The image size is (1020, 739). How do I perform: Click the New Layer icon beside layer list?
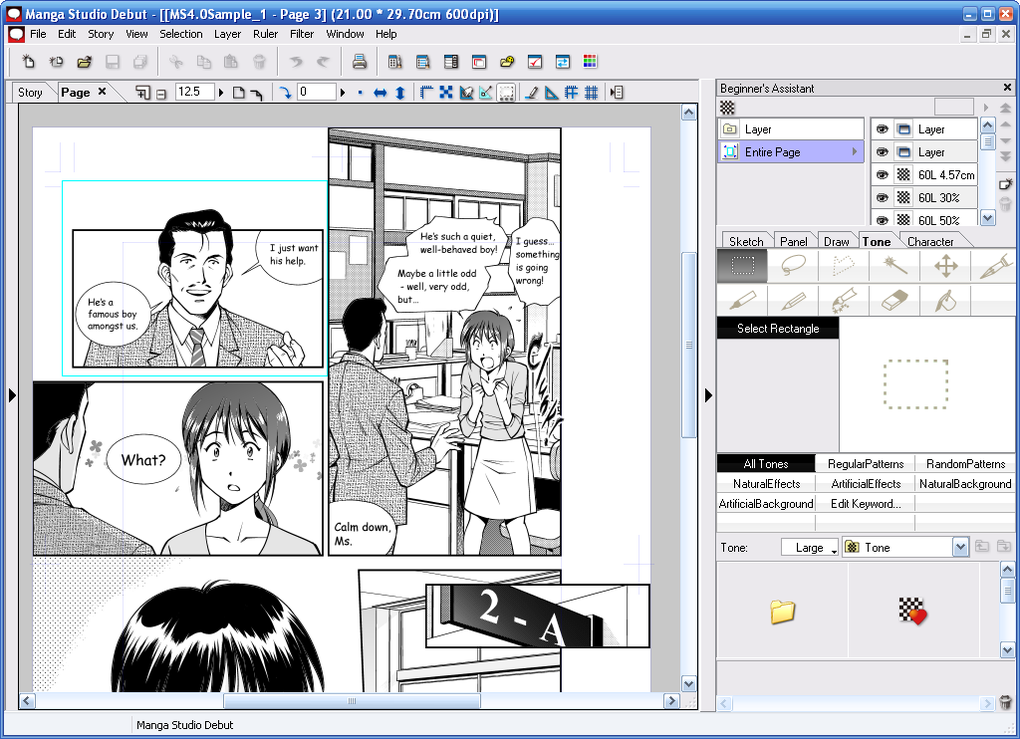(1005, 185)
